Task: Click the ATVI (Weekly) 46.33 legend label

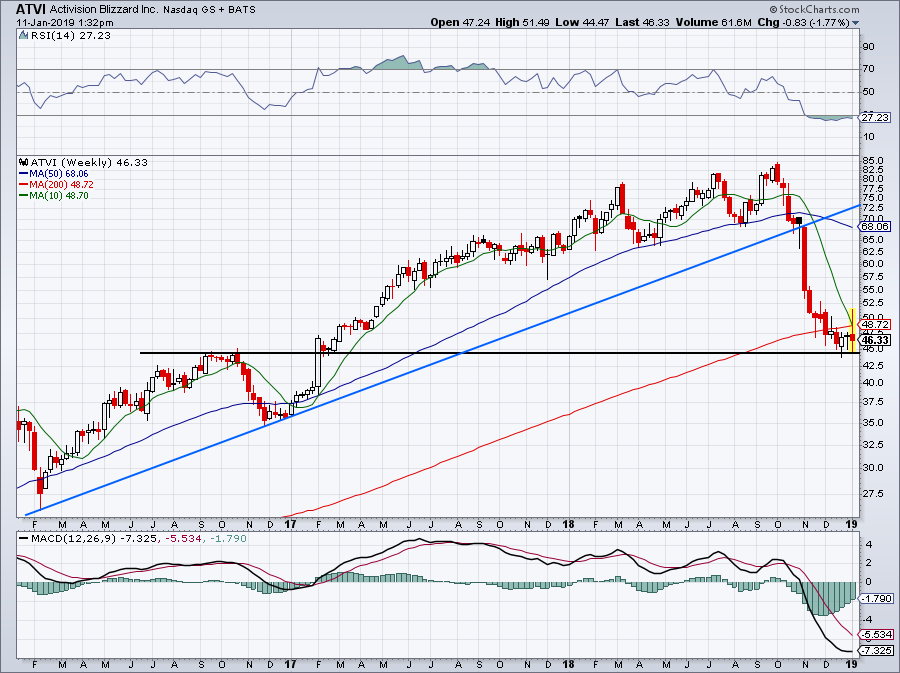Action: pyautogui.click(x=89, y=162)
